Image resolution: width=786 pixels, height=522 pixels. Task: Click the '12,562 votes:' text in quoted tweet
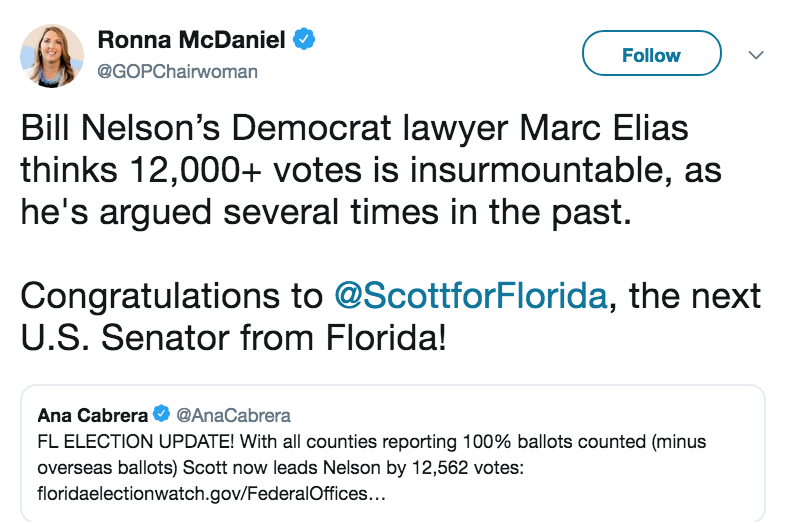pyautogui.click(x=467, y=468)
